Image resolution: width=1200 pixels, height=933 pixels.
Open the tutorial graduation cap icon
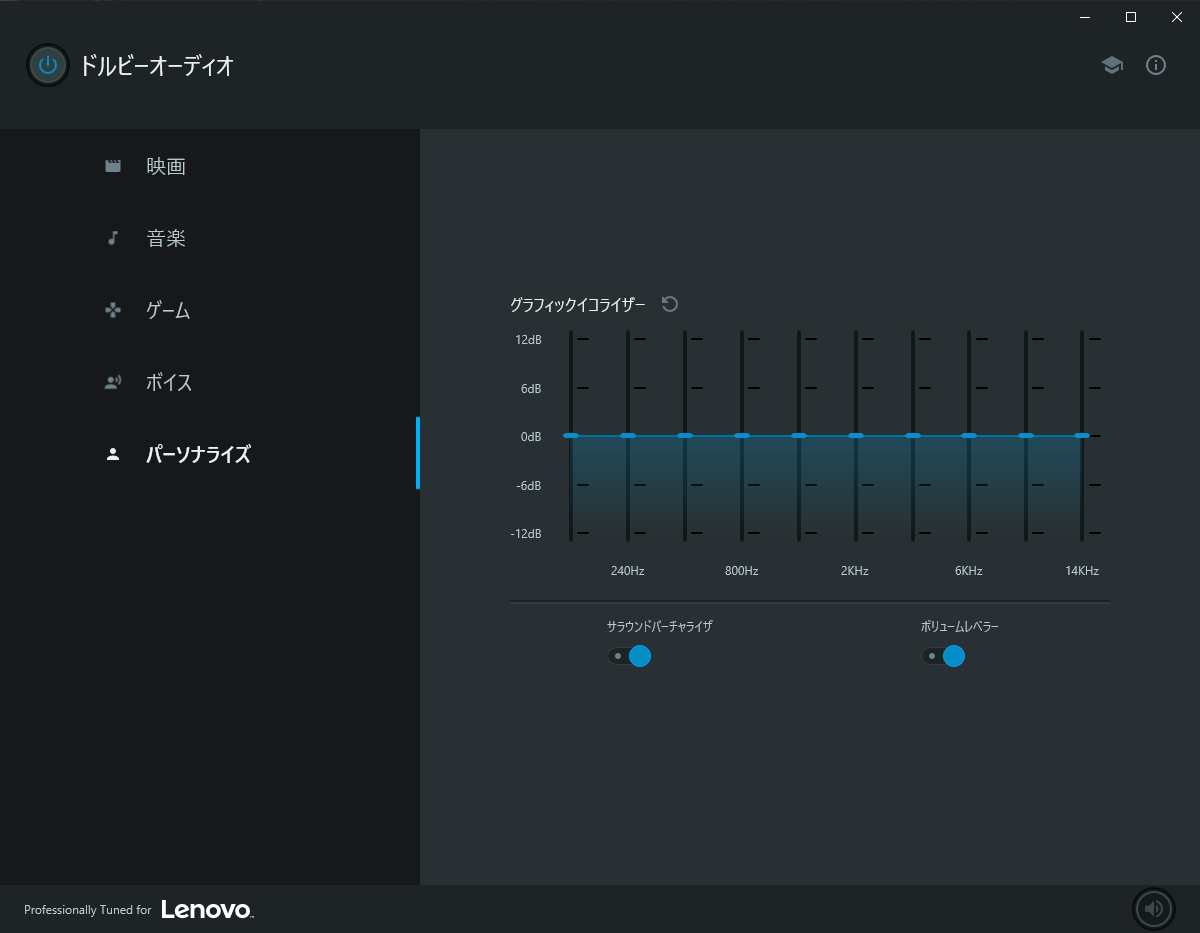pos(1112,66)
